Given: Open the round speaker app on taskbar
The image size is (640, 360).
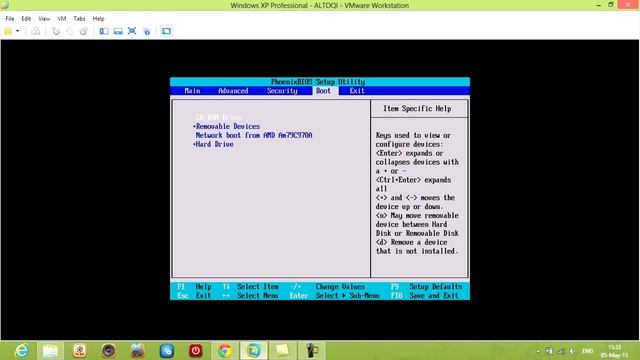Looking at the screenshot, I should (x=109, y=351).
